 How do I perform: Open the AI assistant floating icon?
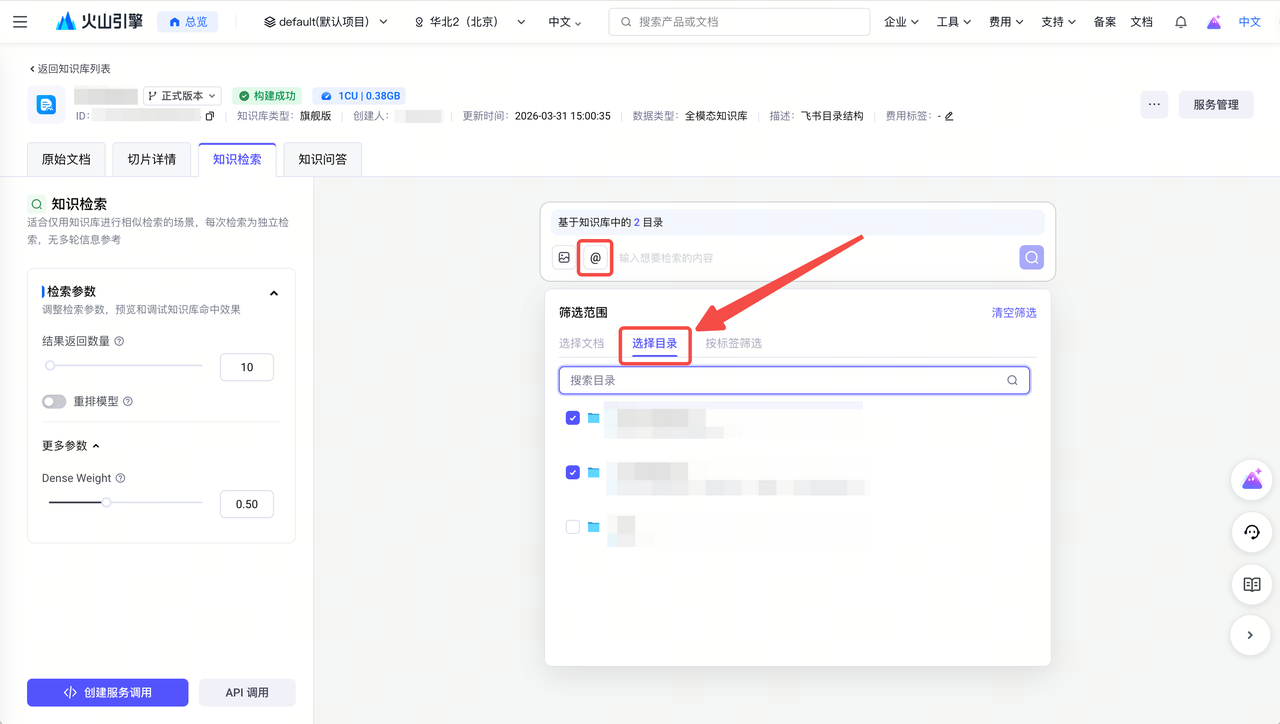pyautogui.click(x=1251, y=480)
